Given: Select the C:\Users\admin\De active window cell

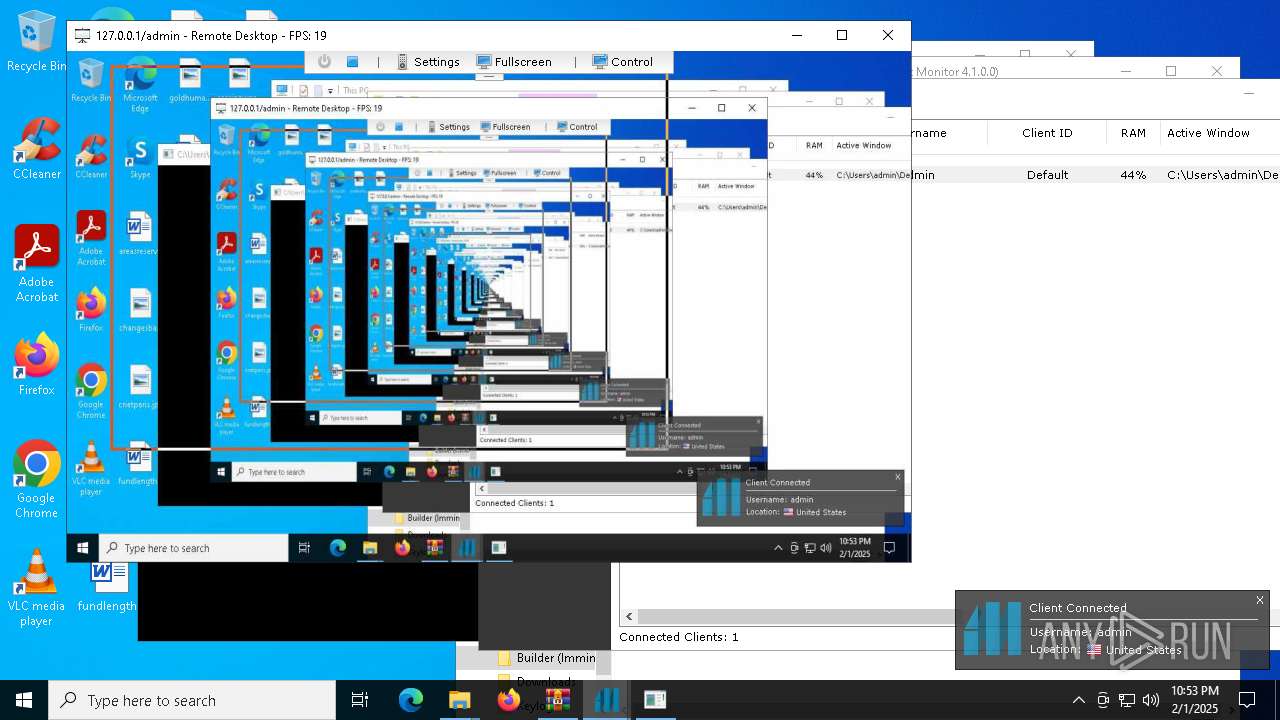Looking at the screenshot, I should (1222, 175).
